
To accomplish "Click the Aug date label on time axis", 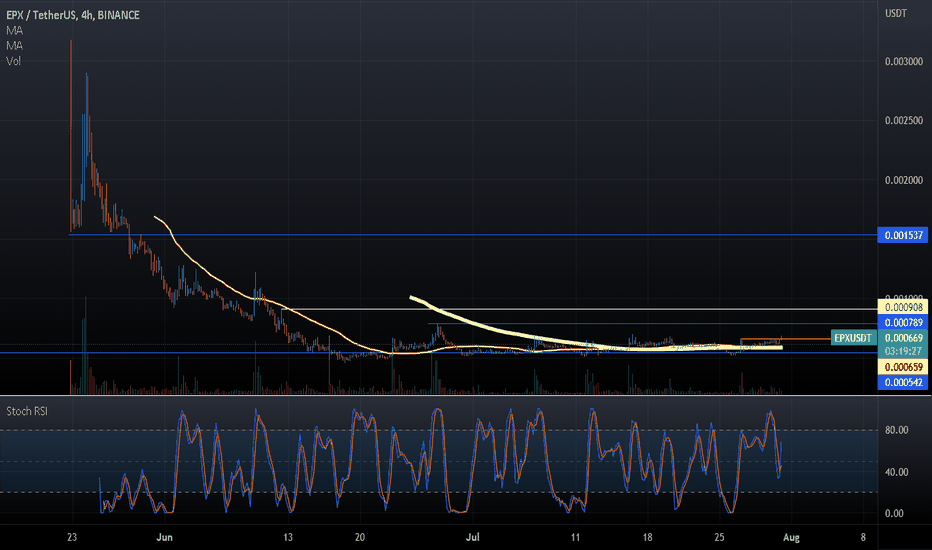I will pos(791,538).
